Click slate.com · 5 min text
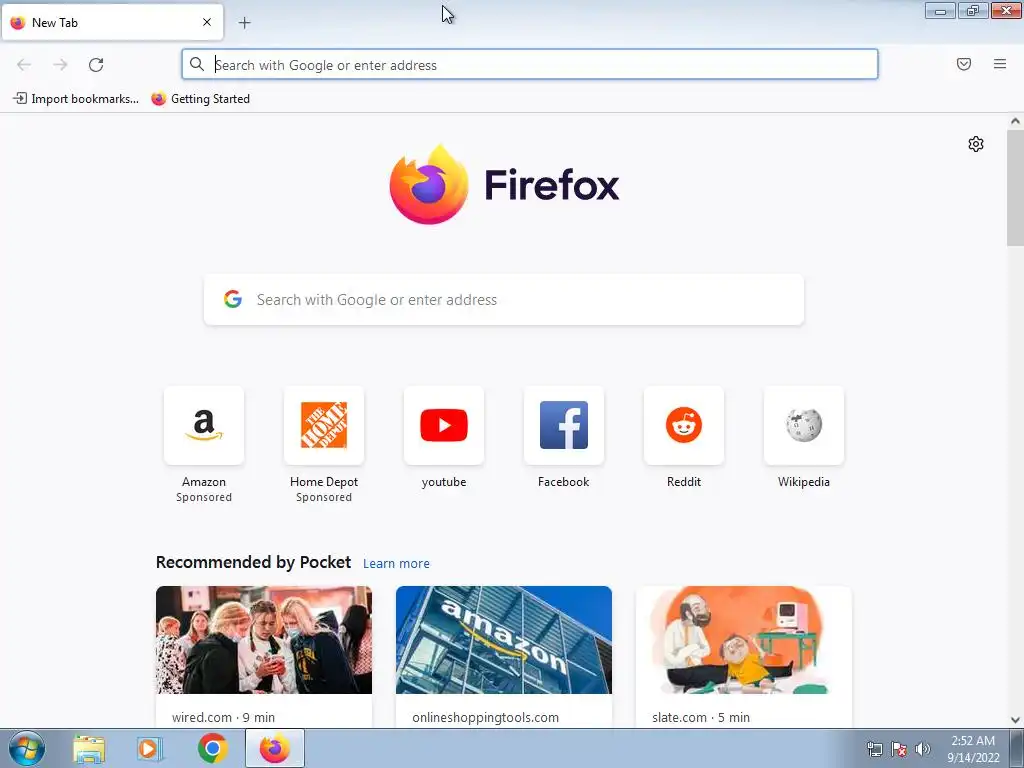 [x=701, y=717]
